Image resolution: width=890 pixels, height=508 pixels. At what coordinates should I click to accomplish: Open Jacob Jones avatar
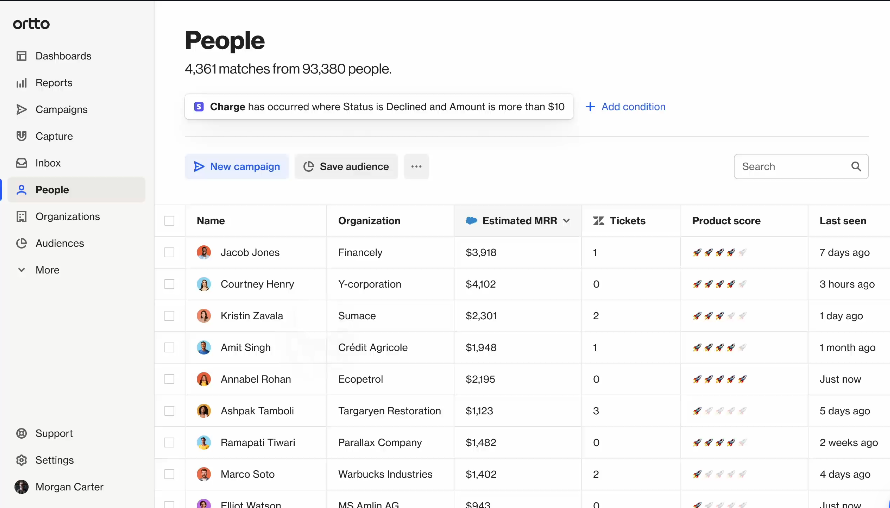tap(204, 252)
